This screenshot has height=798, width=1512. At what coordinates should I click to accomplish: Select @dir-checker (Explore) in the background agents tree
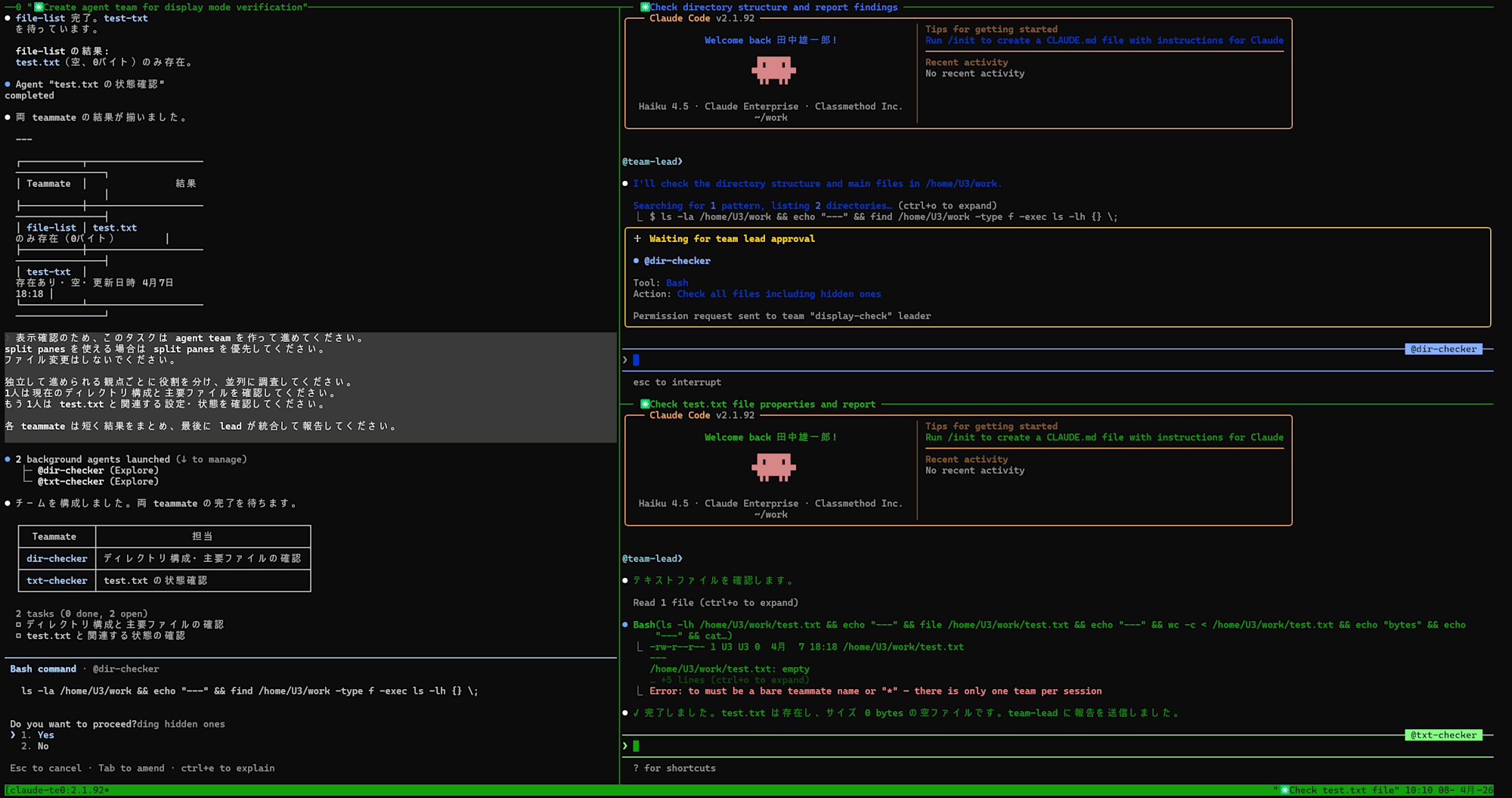(x=98, y=470)
